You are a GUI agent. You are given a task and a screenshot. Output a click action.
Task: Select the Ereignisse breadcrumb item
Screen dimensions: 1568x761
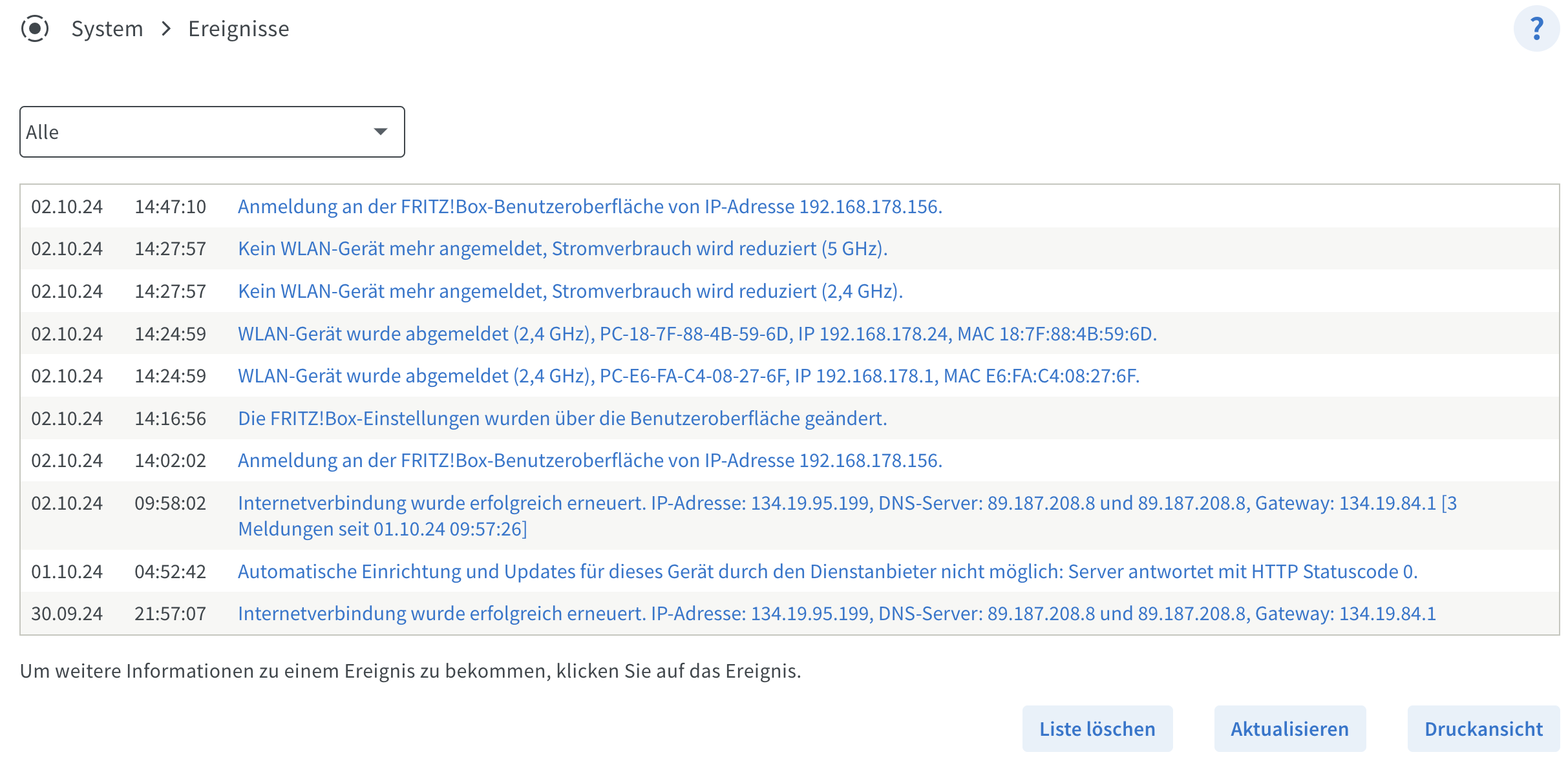tap(238, 28)
